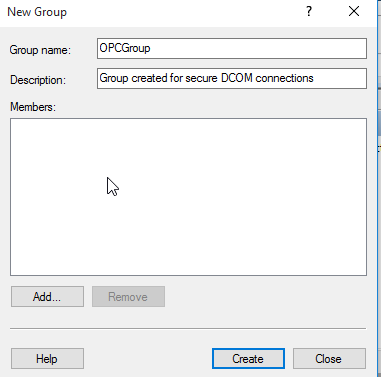Open Help using the Help button
This screenshot has width=381, height=377.
(x=47, y=359)
